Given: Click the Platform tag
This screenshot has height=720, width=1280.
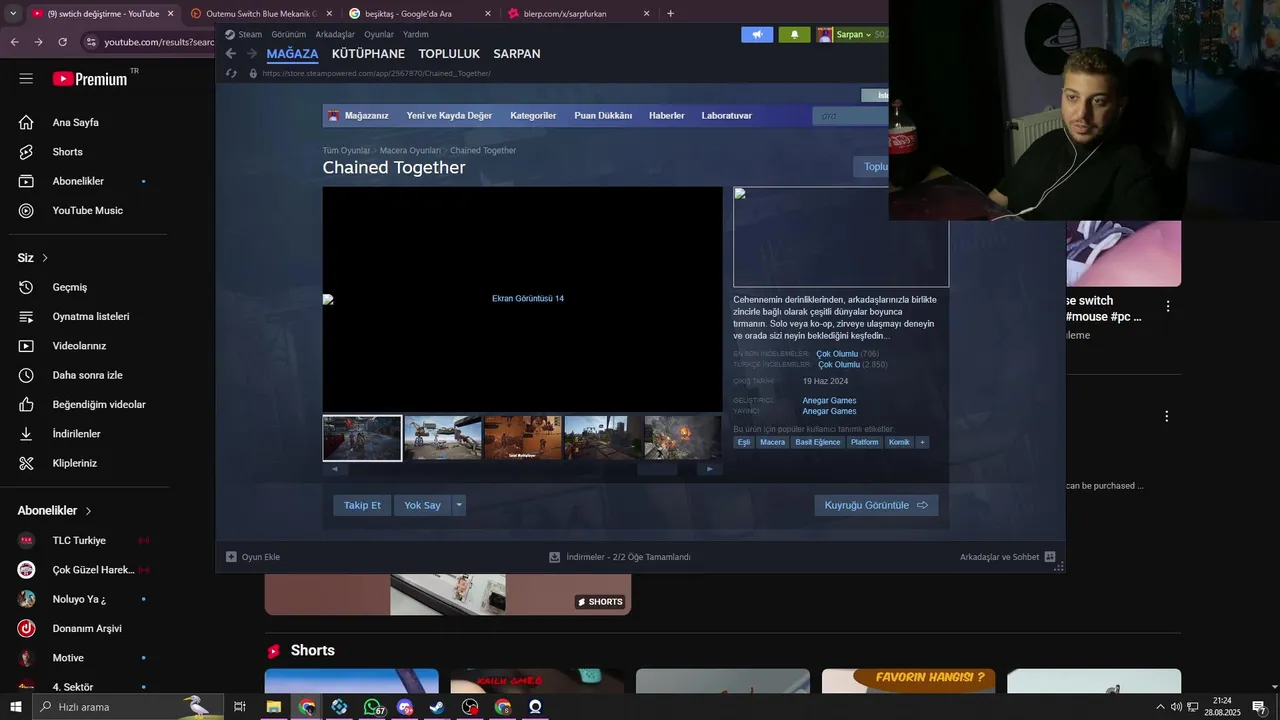Looking at the screenshot, I should click(x=865, y=442).
